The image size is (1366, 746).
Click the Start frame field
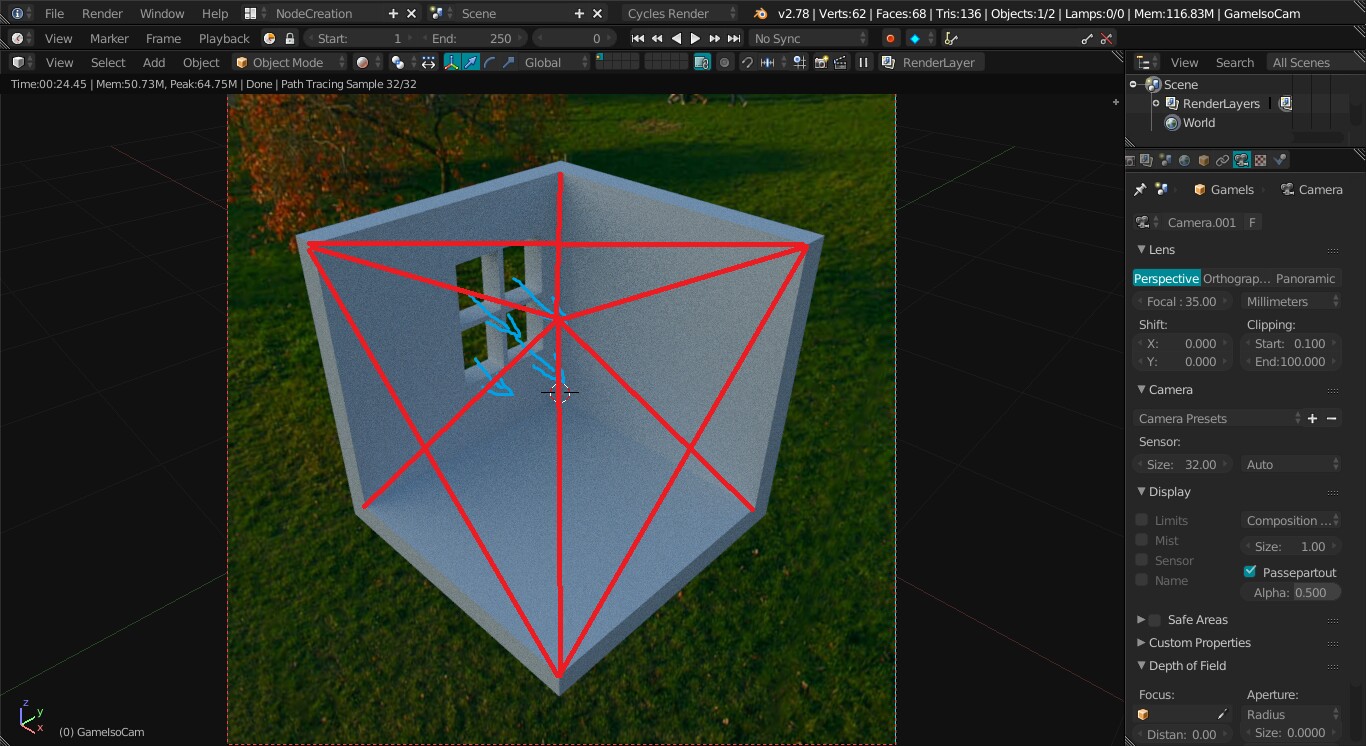click(x=360, y=38)
